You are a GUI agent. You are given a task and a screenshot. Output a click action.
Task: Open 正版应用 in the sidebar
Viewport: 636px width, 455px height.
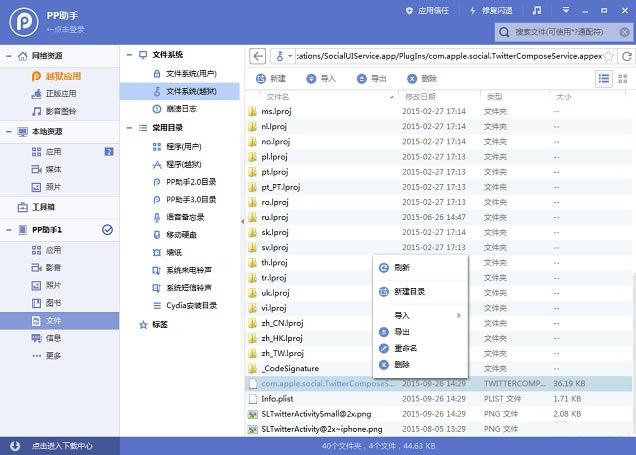tap(54, 94)
